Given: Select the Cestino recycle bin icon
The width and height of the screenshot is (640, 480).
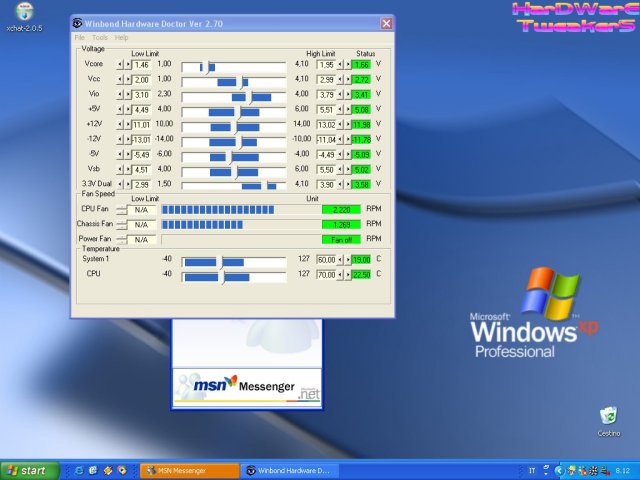Looking at the screenshot, I should click(609, 422).
